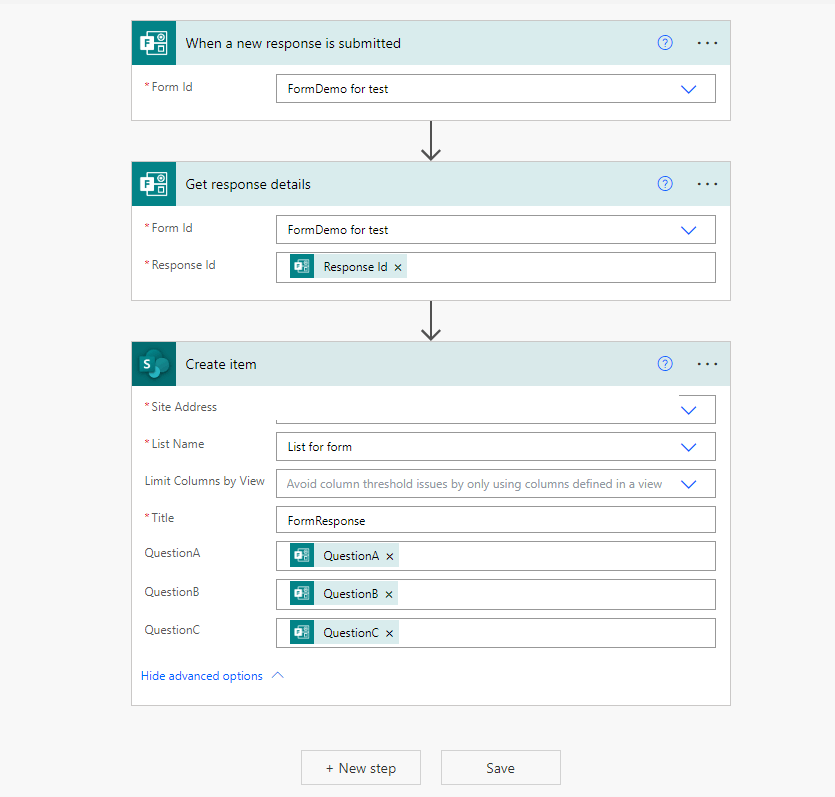Click the SharePoint icon on Create item
Image resolution: width=835 pixels, height=797 pixels.
[153, 364]
